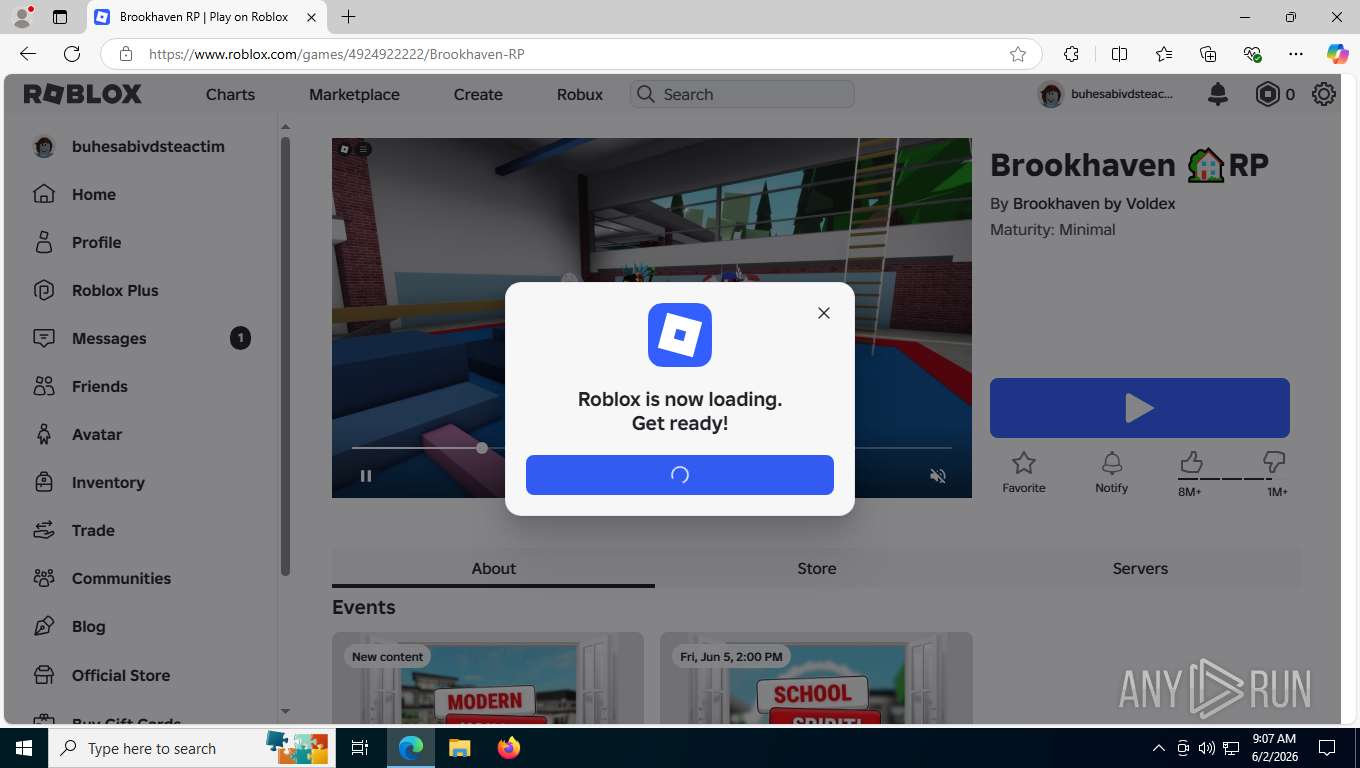Launch Firefox from the taskbar
This screenshot has width=1360, height=768.
coord(509,748)
